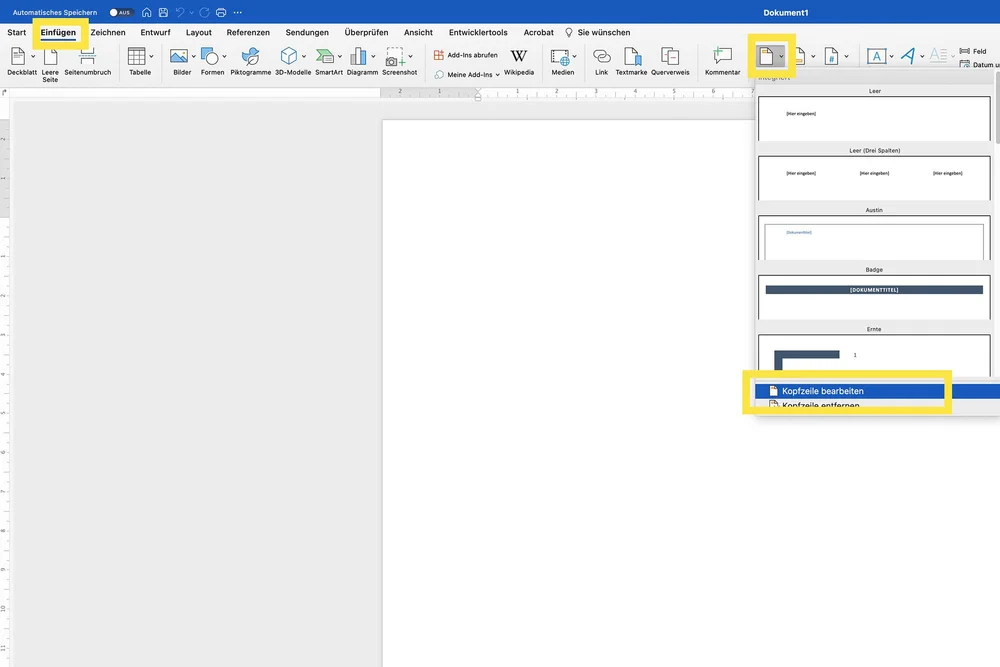Choose the Leer (Drei Spalten) header template

pos(874,178)
